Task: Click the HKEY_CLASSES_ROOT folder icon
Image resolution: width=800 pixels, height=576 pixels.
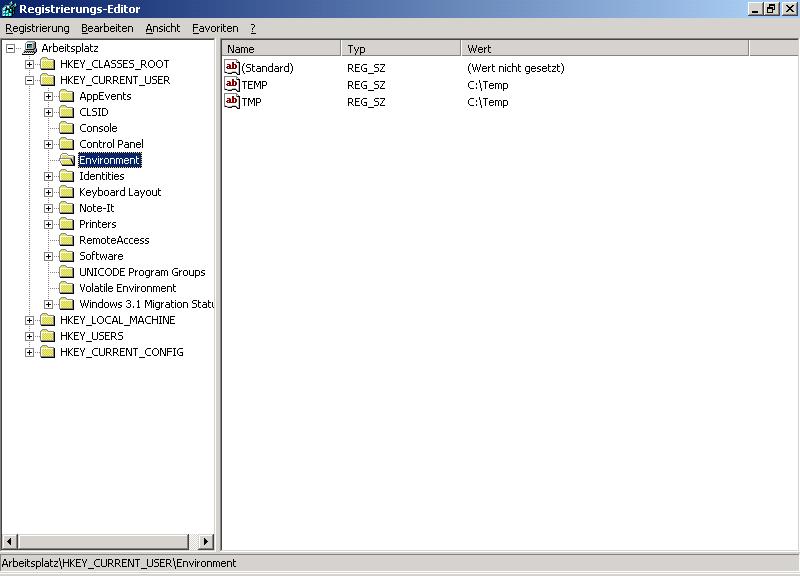Action: click(x=48, y=64)
